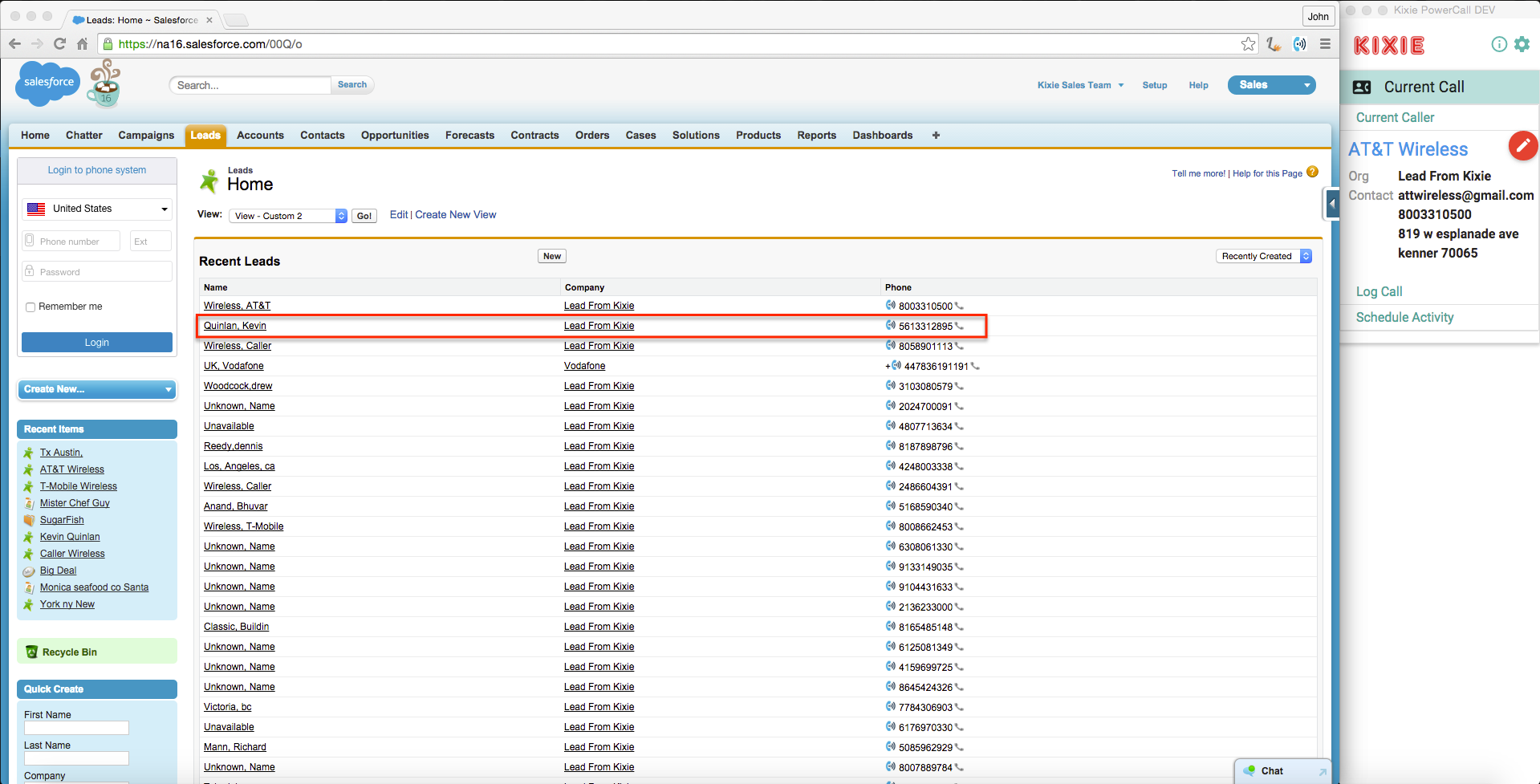Open the Quinlan, Kevin lead
Screen dimensions: 1540x784
tap(234, 326)
